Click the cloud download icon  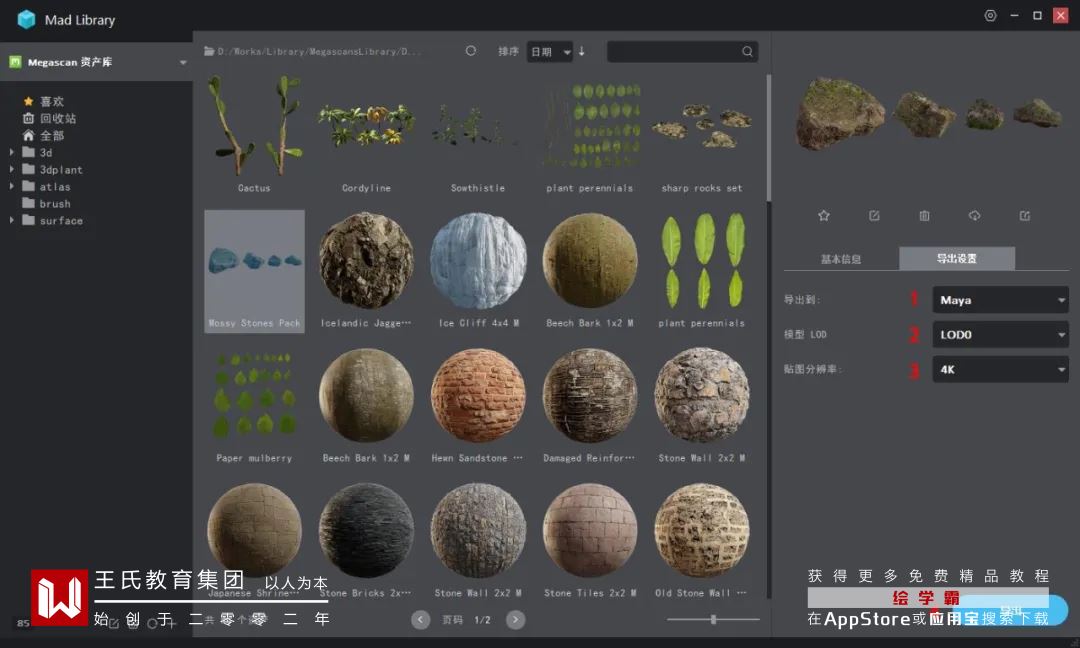coord(975,215)
